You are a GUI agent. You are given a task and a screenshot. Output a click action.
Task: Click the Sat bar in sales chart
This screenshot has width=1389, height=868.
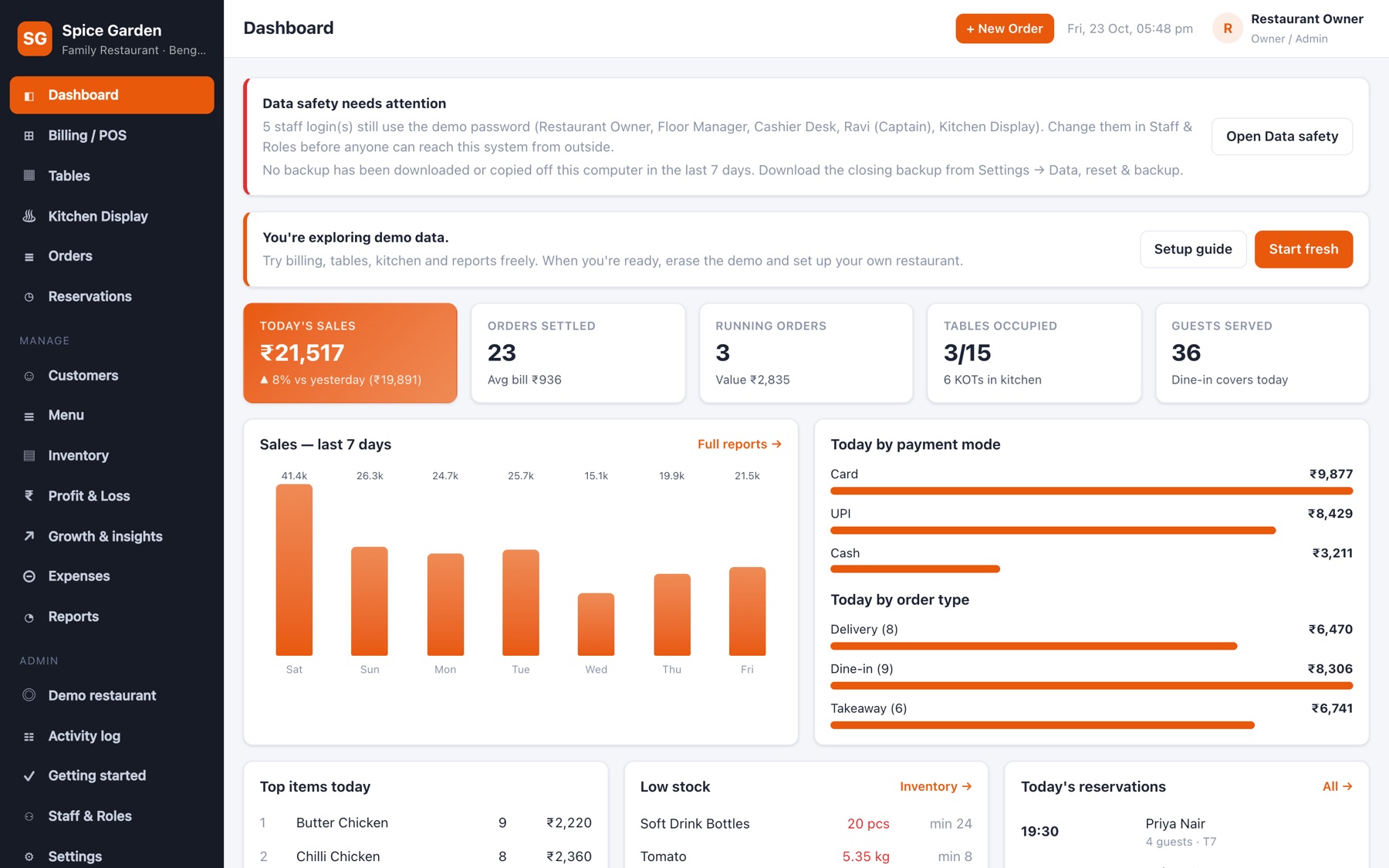pos(294,570)
